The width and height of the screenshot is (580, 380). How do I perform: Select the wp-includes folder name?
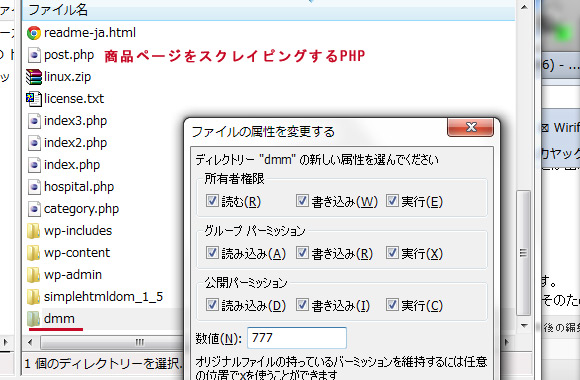pos(78,231)
